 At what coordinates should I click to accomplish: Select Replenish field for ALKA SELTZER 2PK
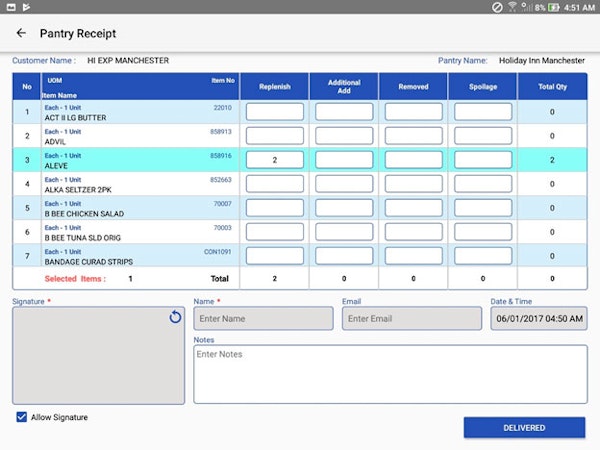275,184
